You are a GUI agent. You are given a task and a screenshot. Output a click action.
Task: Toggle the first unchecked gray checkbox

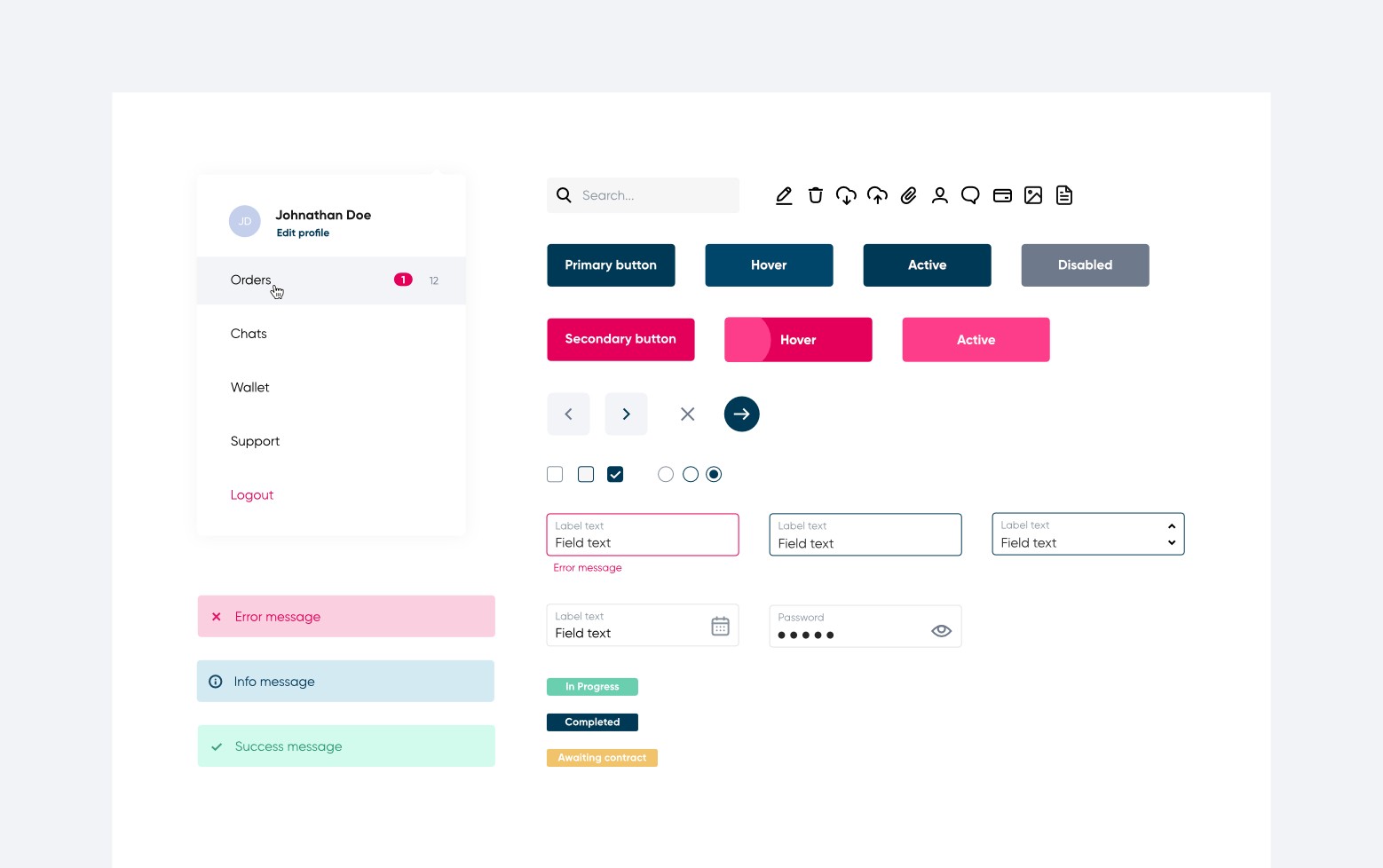pyautogui.click(x=555, y=474)
